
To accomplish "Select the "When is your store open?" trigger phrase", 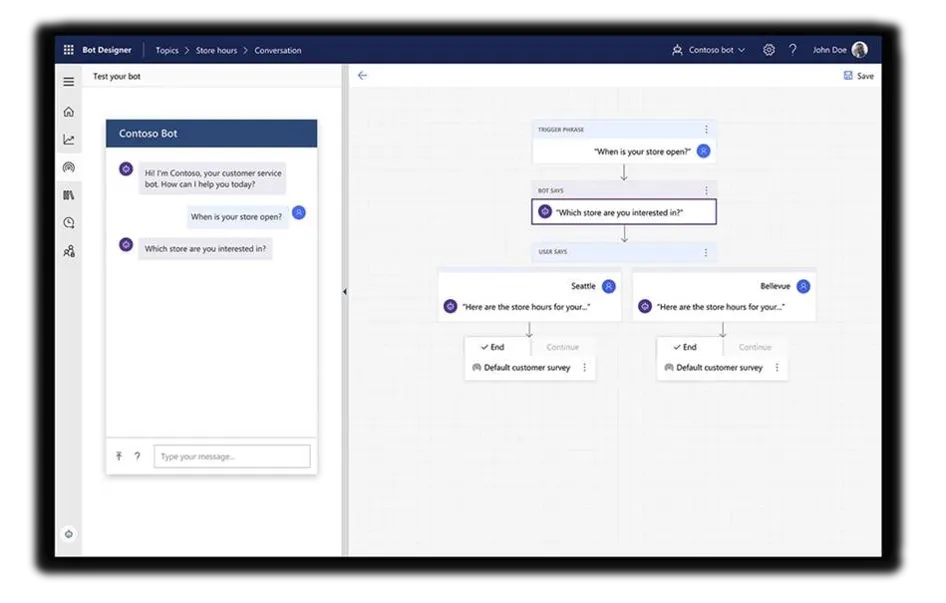I will pyautogui.click(x=624, y=151).
